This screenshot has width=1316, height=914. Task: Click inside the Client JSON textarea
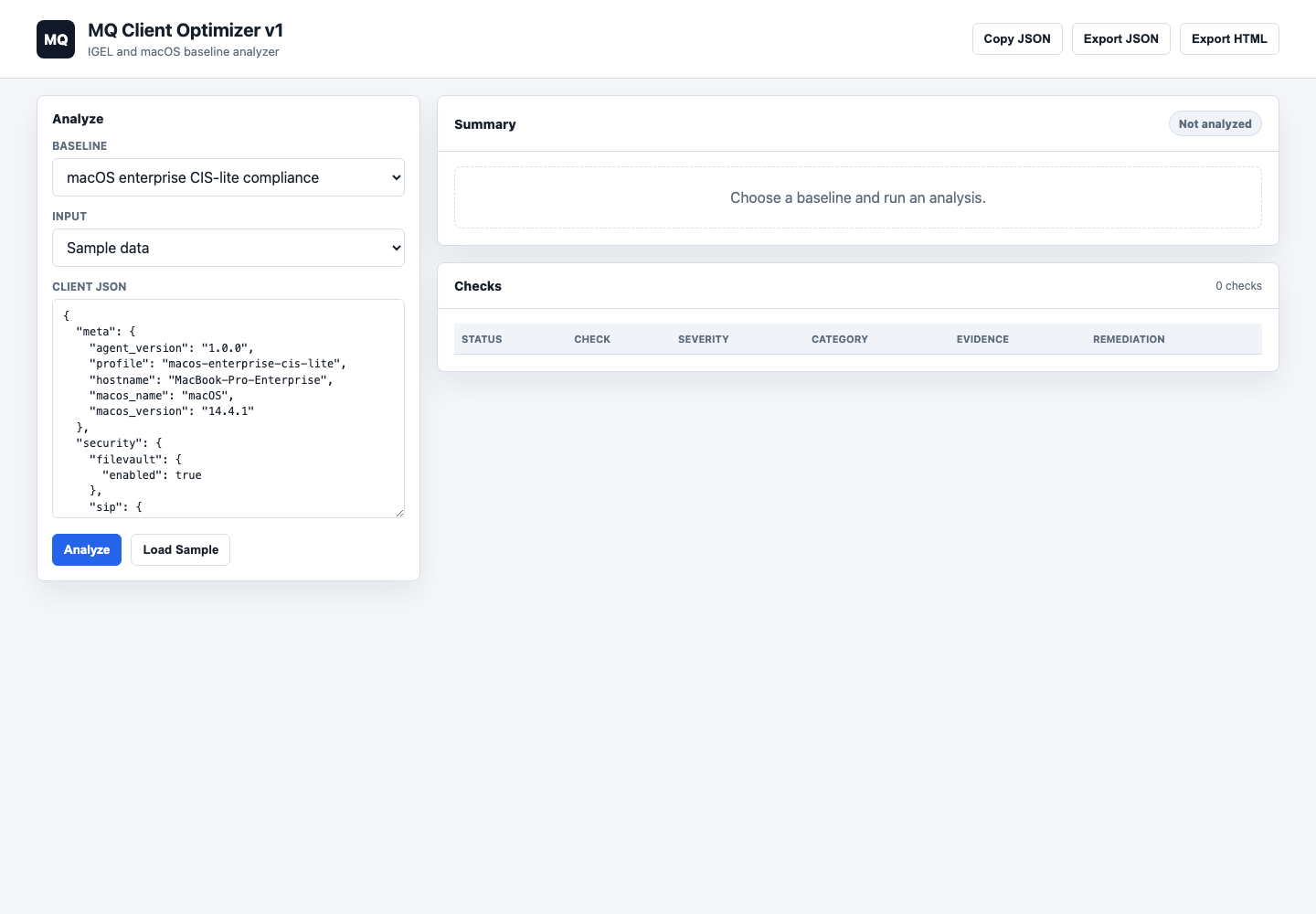(x=228, y=409)
